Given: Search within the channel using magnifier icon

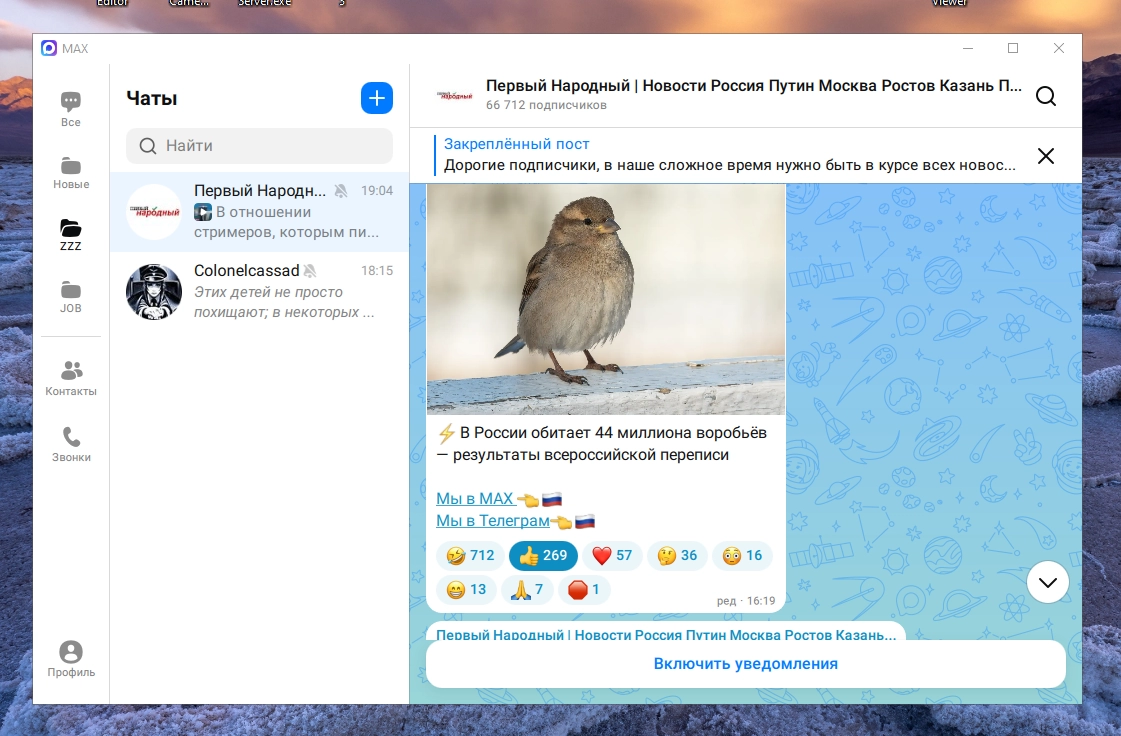Looking at the screenshot, I should click(1046, 96).
